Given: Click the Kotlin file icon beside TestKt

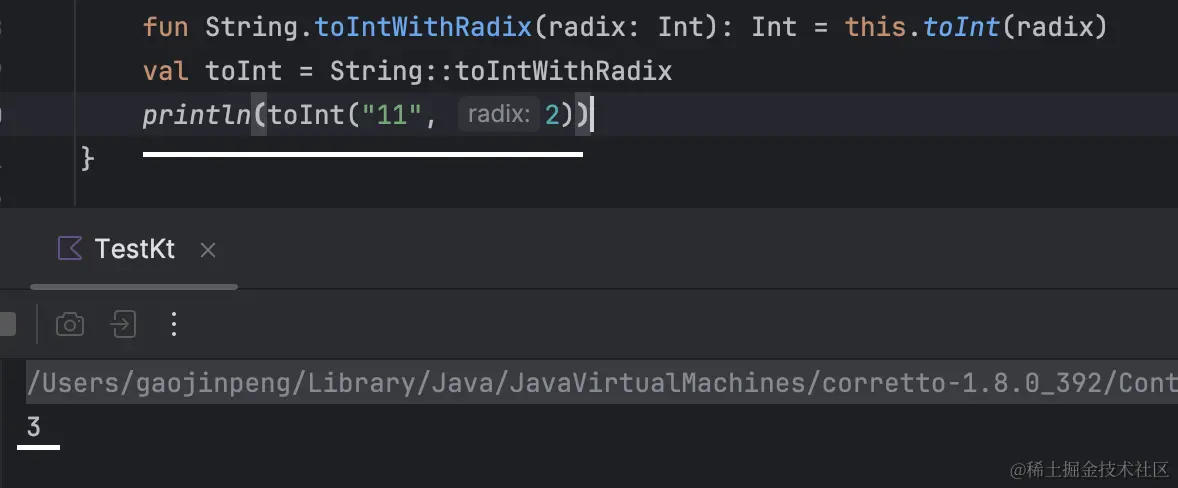Looking at the screenshot, I should tap(70, 249).
